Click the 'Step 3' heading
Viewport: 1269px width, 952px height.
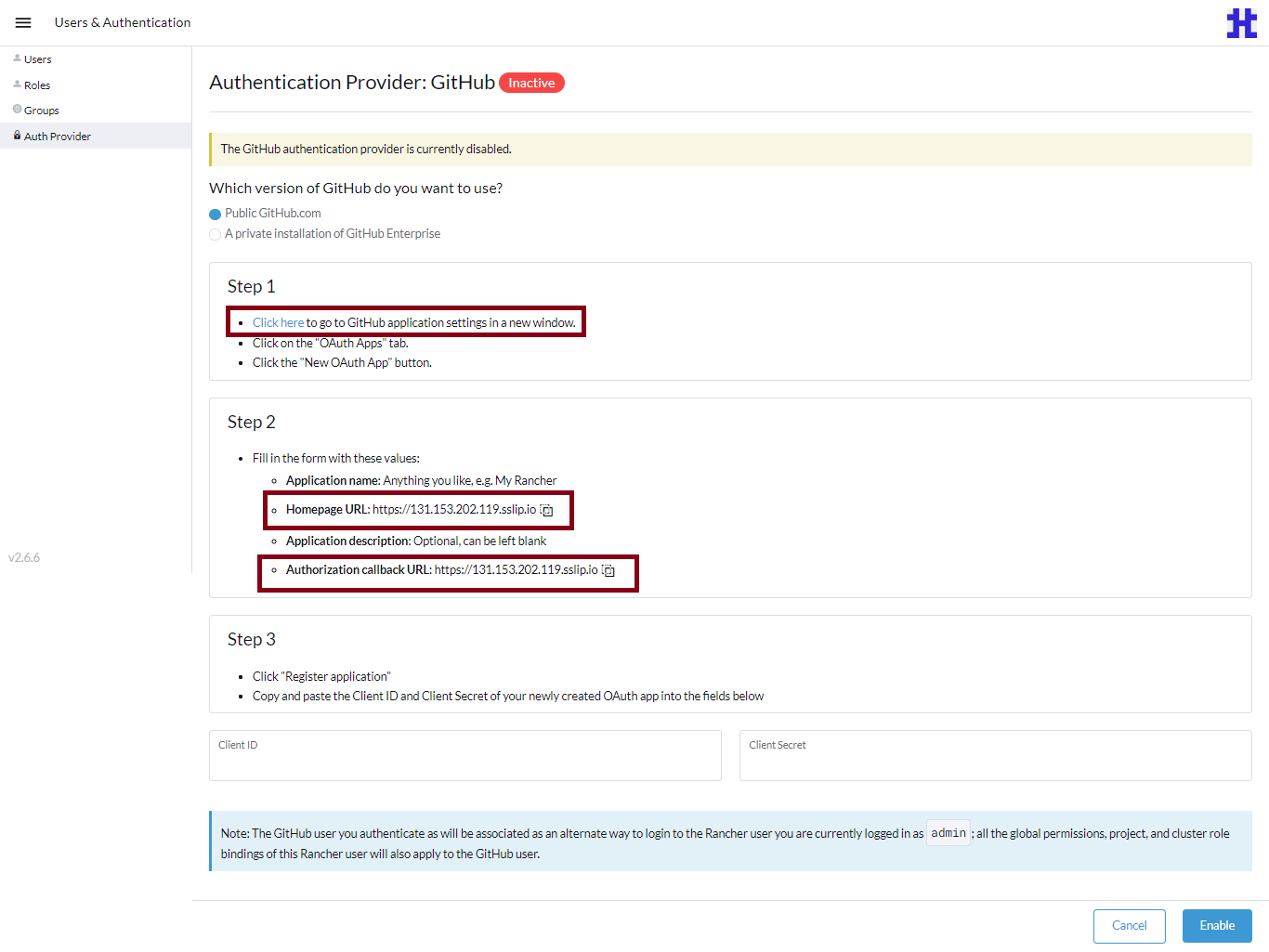pos(251,640)
